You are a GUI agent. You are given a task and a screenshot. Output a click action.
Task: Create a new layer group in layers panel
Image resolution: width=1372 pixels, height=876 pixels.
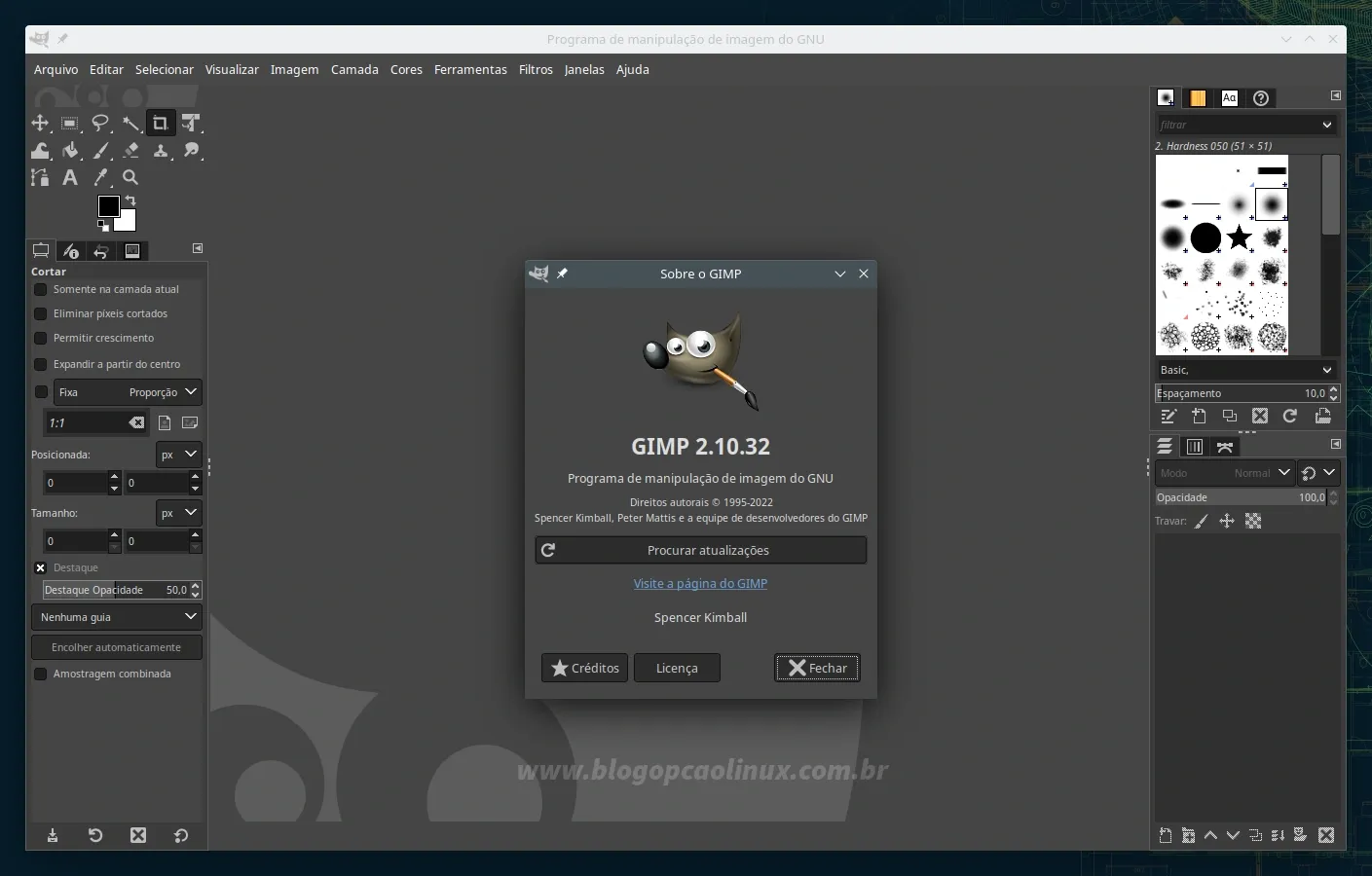[x=1188, y=835]
